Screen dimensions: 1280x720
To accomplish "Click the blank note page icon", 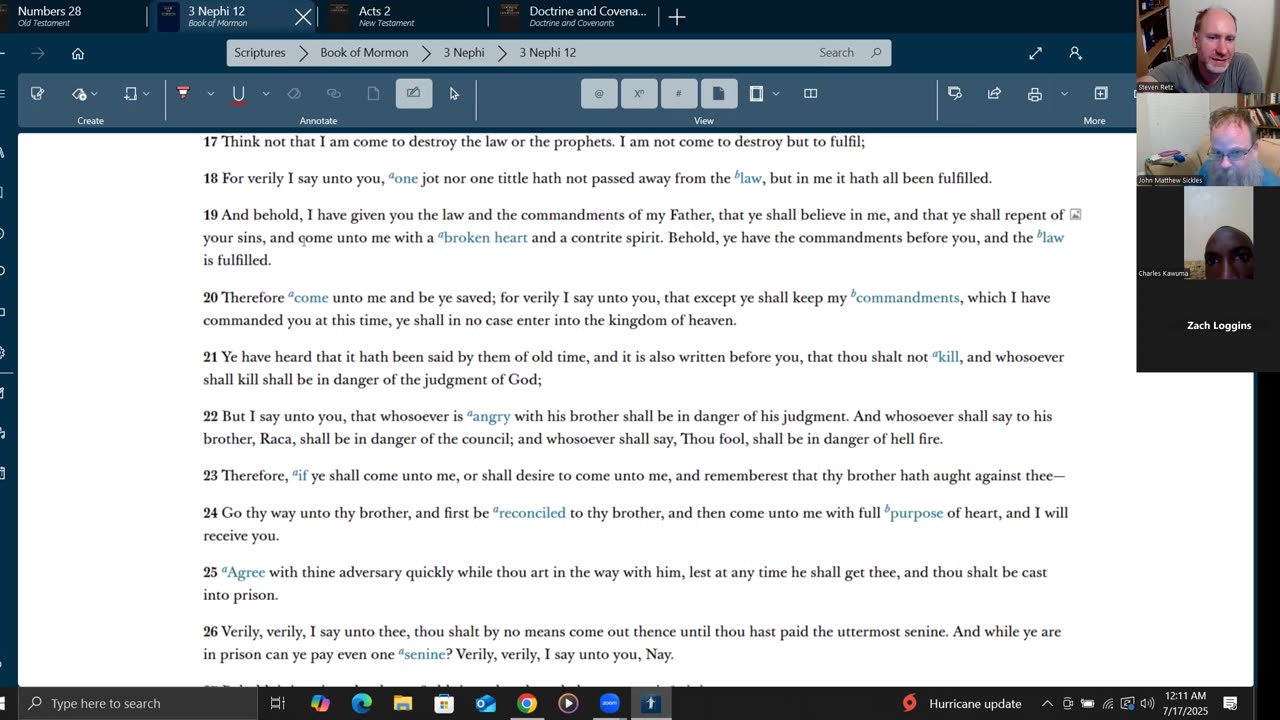I will click(373, 93).
